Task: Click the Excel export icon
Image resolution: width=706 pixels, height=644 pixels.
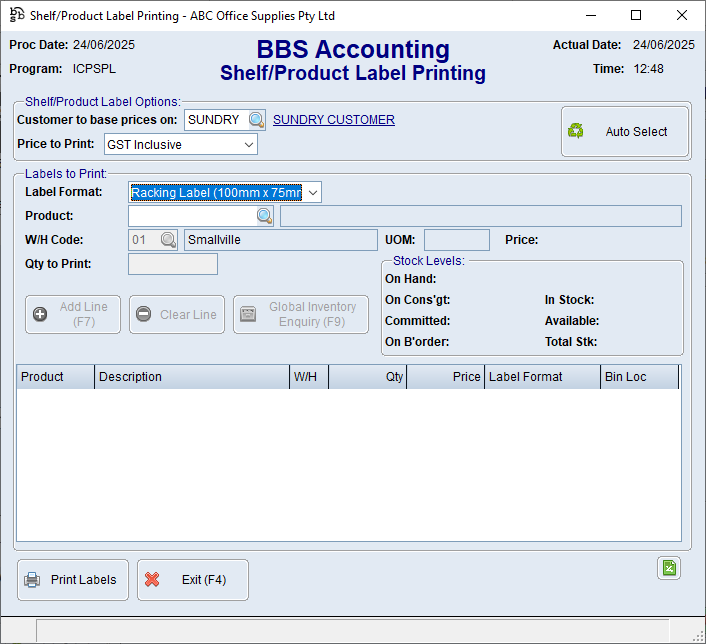Action: point(669,568)
